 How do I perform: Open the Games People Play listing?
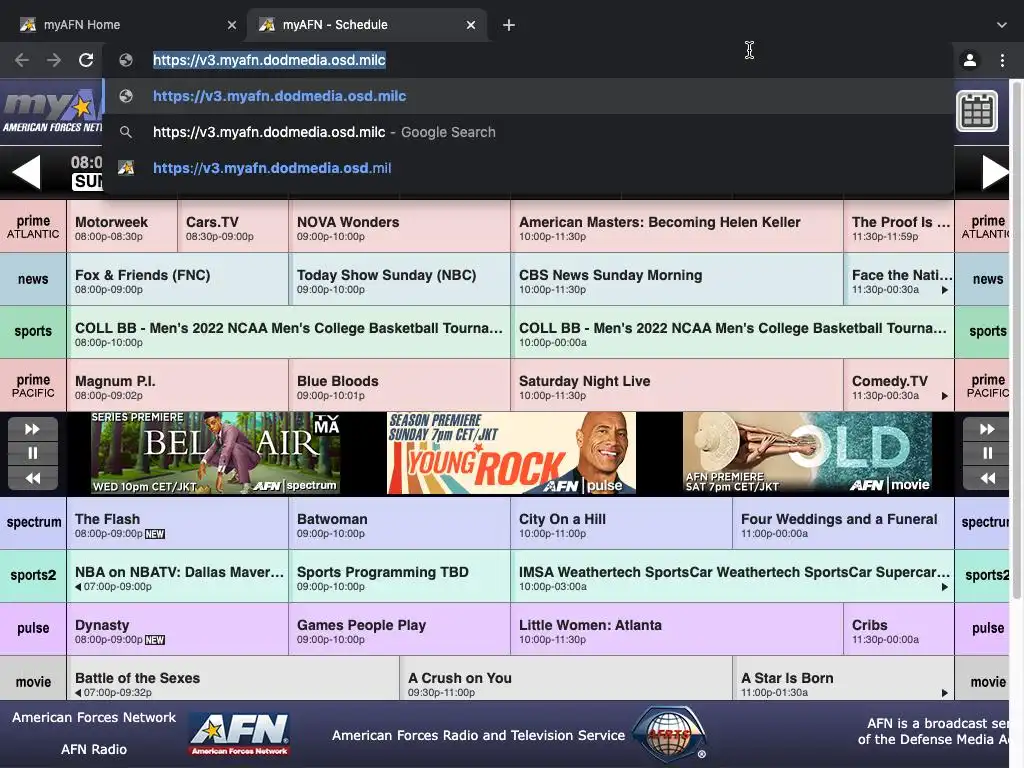coord(400,628)
